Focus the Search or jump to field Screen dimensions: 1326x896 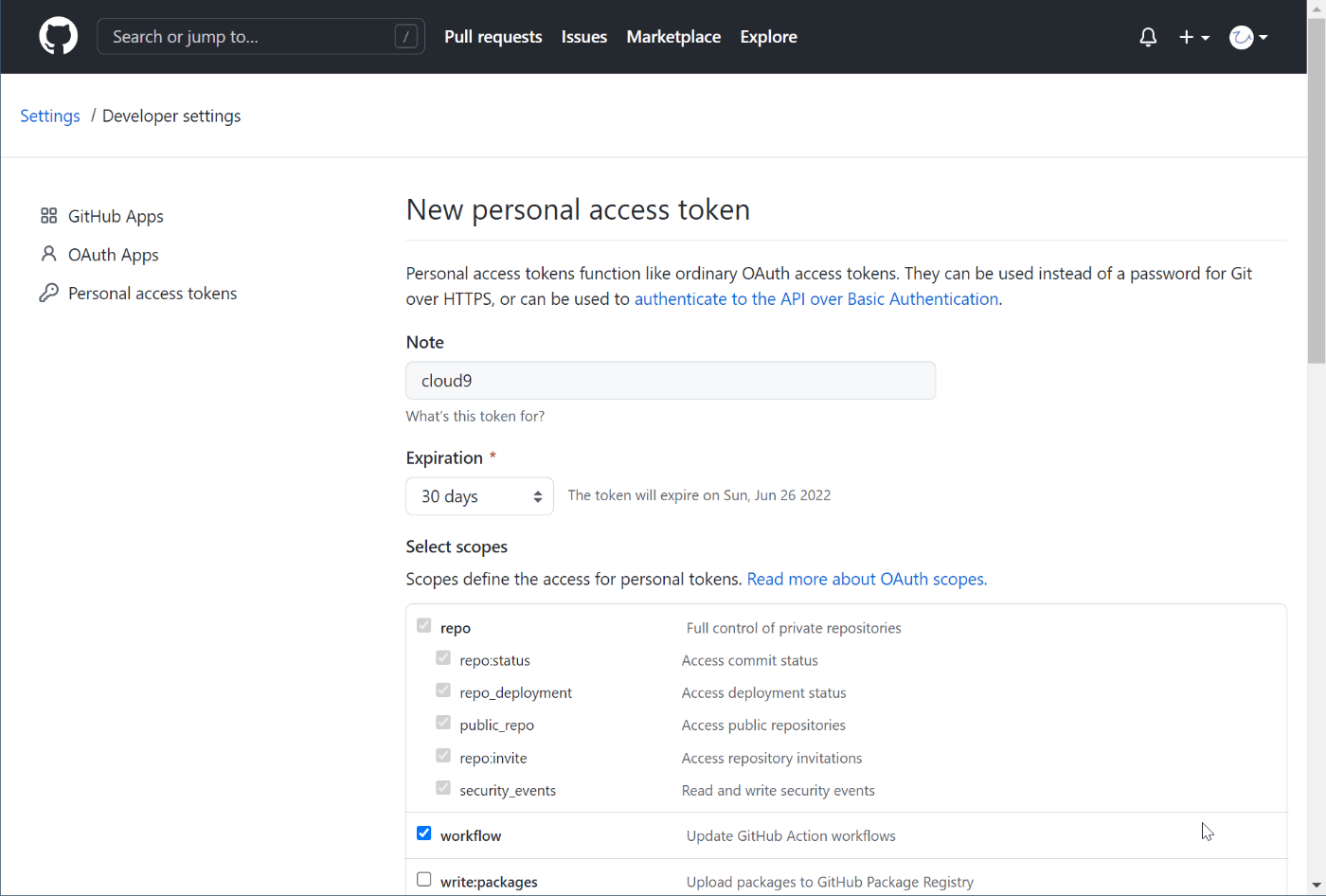(260, 37)
